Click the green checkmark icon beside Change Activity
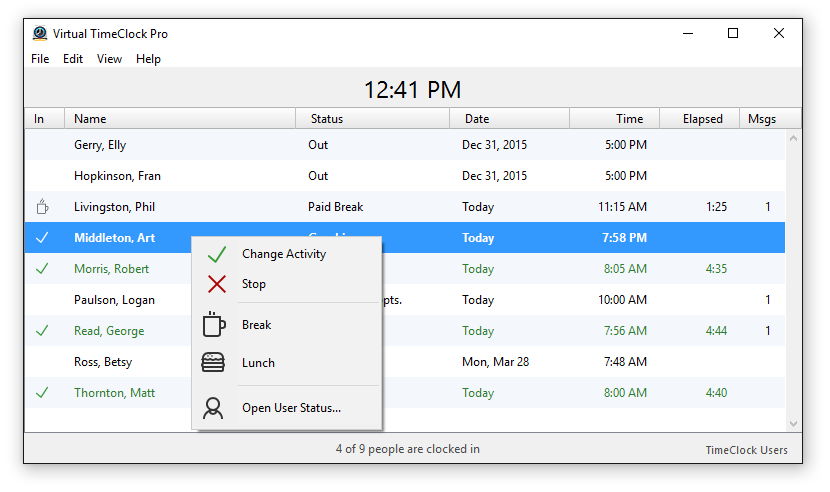 [x=217, y=254]
